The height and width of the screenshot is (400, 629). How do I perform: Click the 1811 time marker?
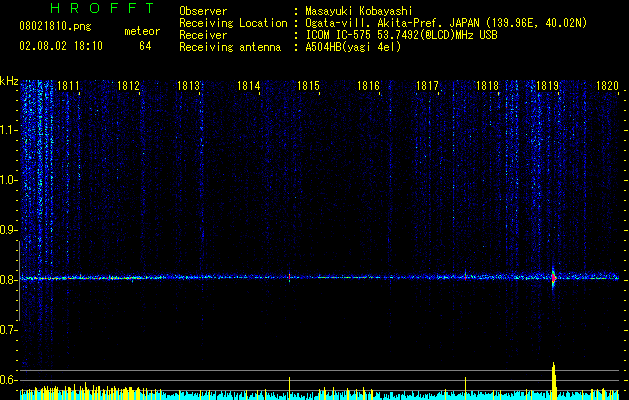[x=69, y=86]
